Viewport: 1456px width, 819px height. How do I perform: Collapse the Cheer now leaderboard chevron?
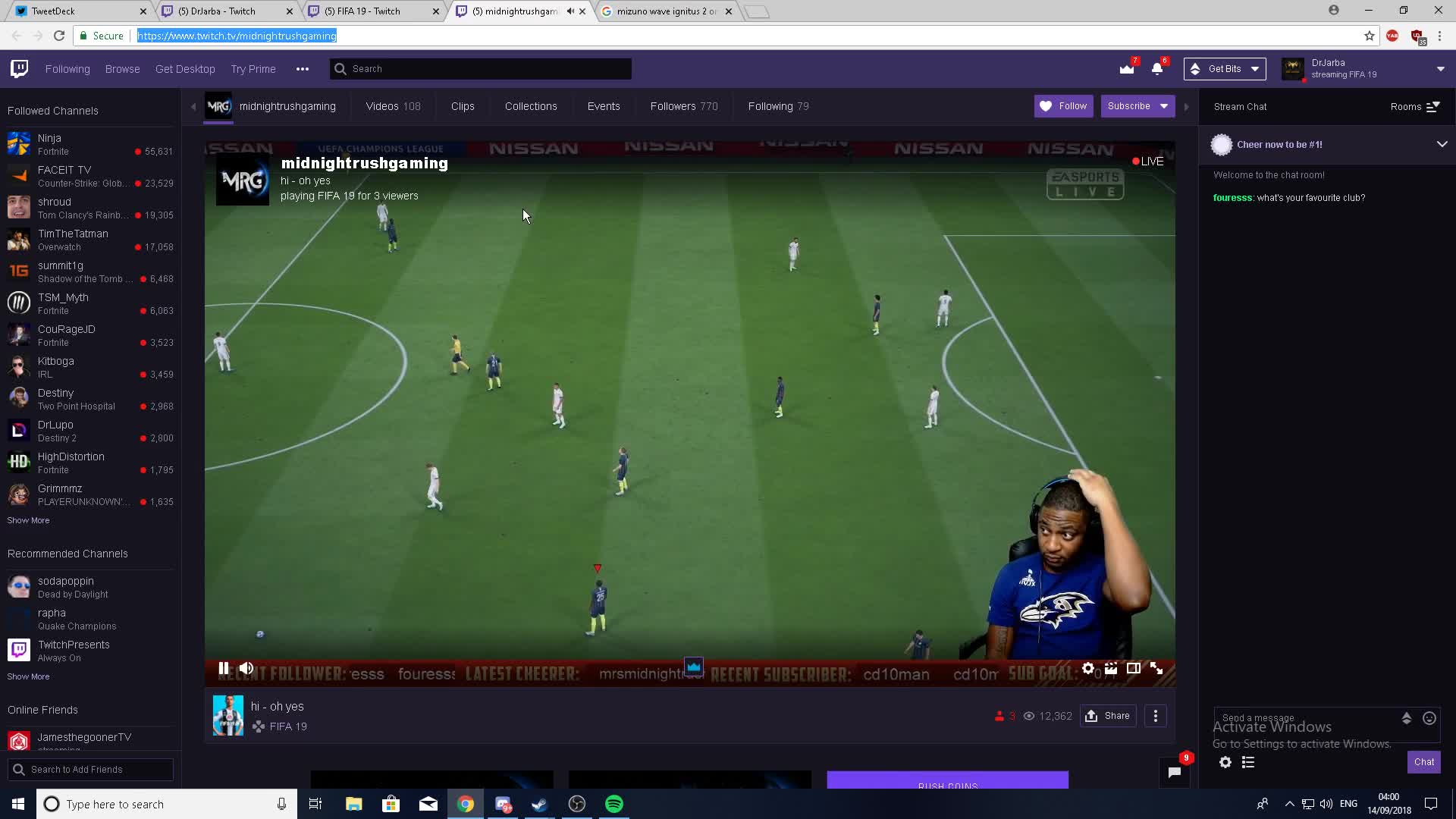(x=1442, y=144)
